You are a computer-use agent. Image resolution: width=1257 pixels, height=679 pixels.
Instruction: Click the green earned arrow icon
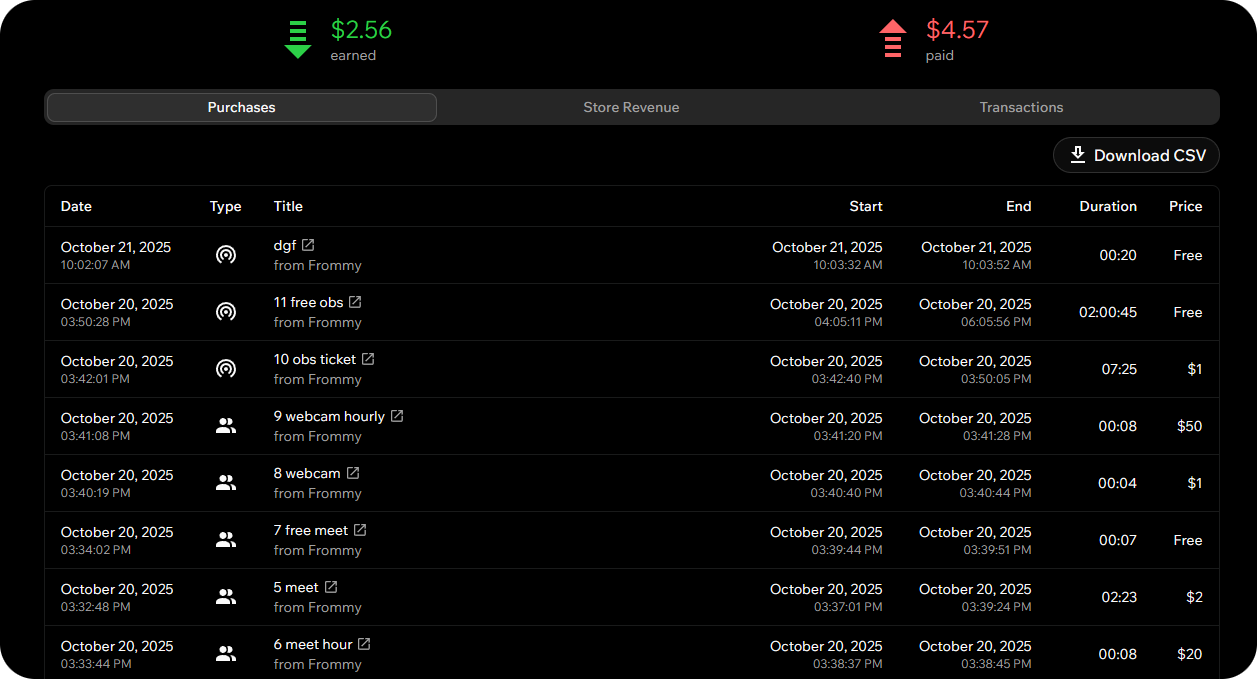point(298,39)
